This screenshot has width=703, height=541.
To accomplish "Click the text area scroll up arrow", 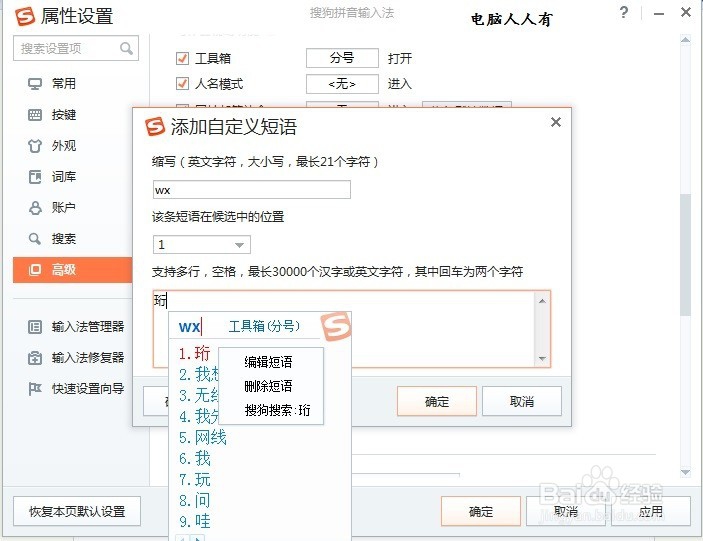I will pyautogui.click(x=542, y=301).
